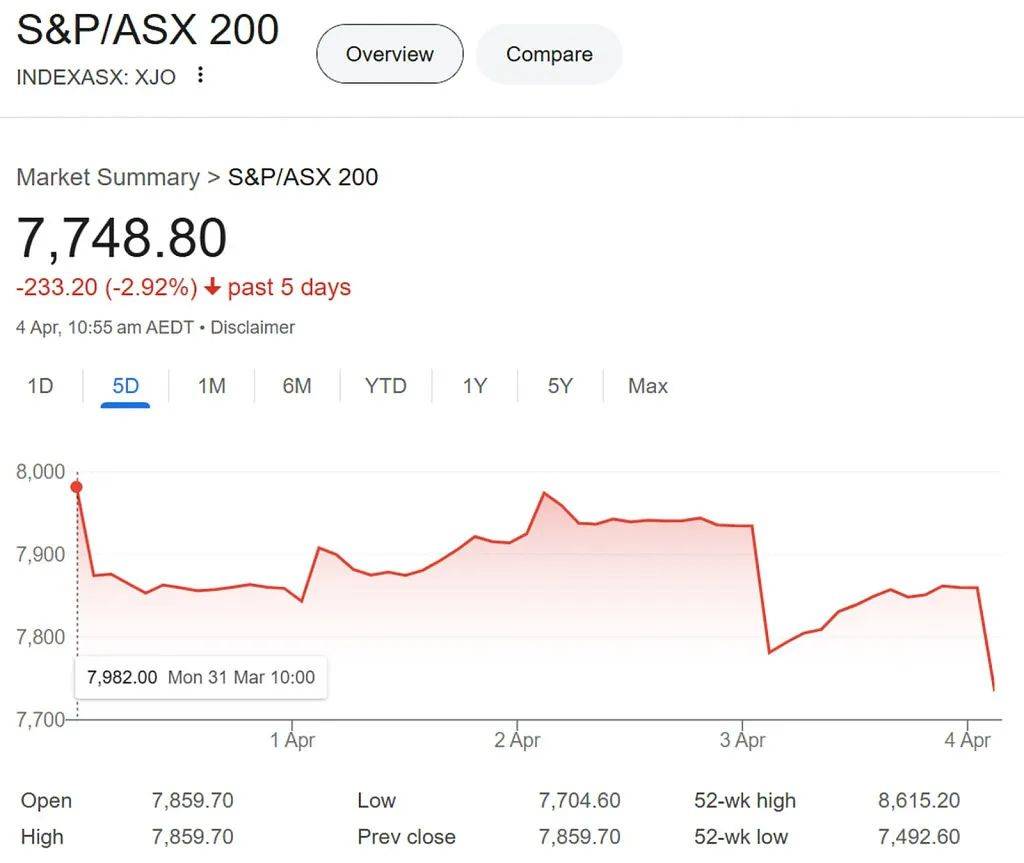Follow the Market Summary breadcrumb link

click(108, 177)
